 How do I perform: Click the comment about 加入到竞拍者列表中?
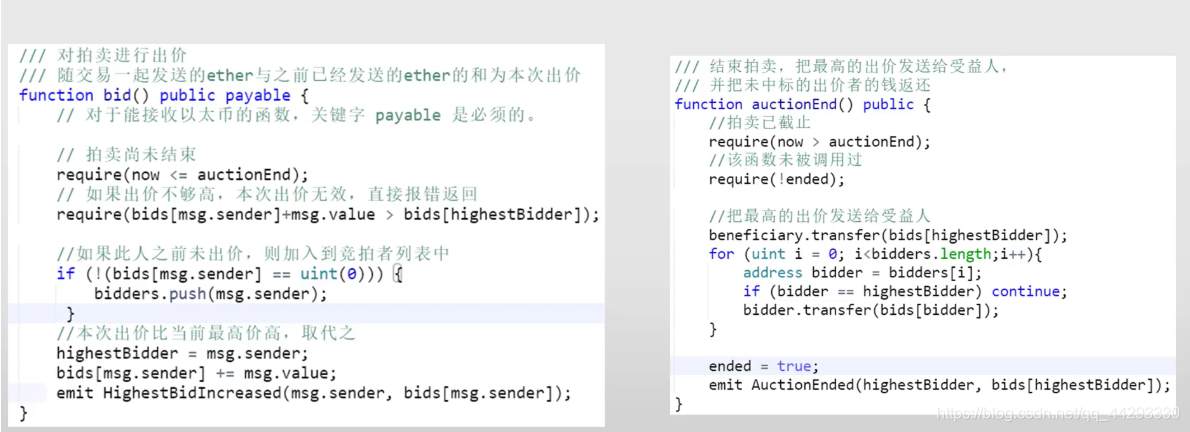tap(253, 254)
